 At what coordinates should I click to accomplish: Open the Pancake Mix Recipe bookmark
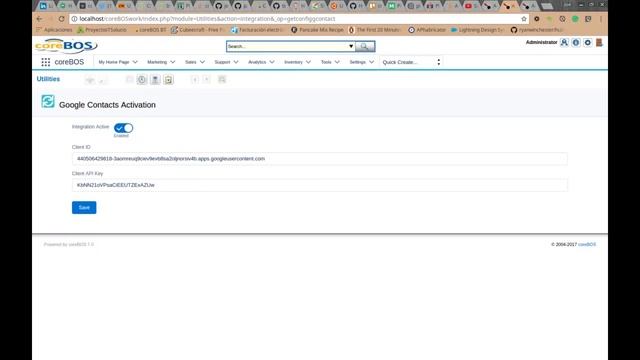[x=317, y=30]
